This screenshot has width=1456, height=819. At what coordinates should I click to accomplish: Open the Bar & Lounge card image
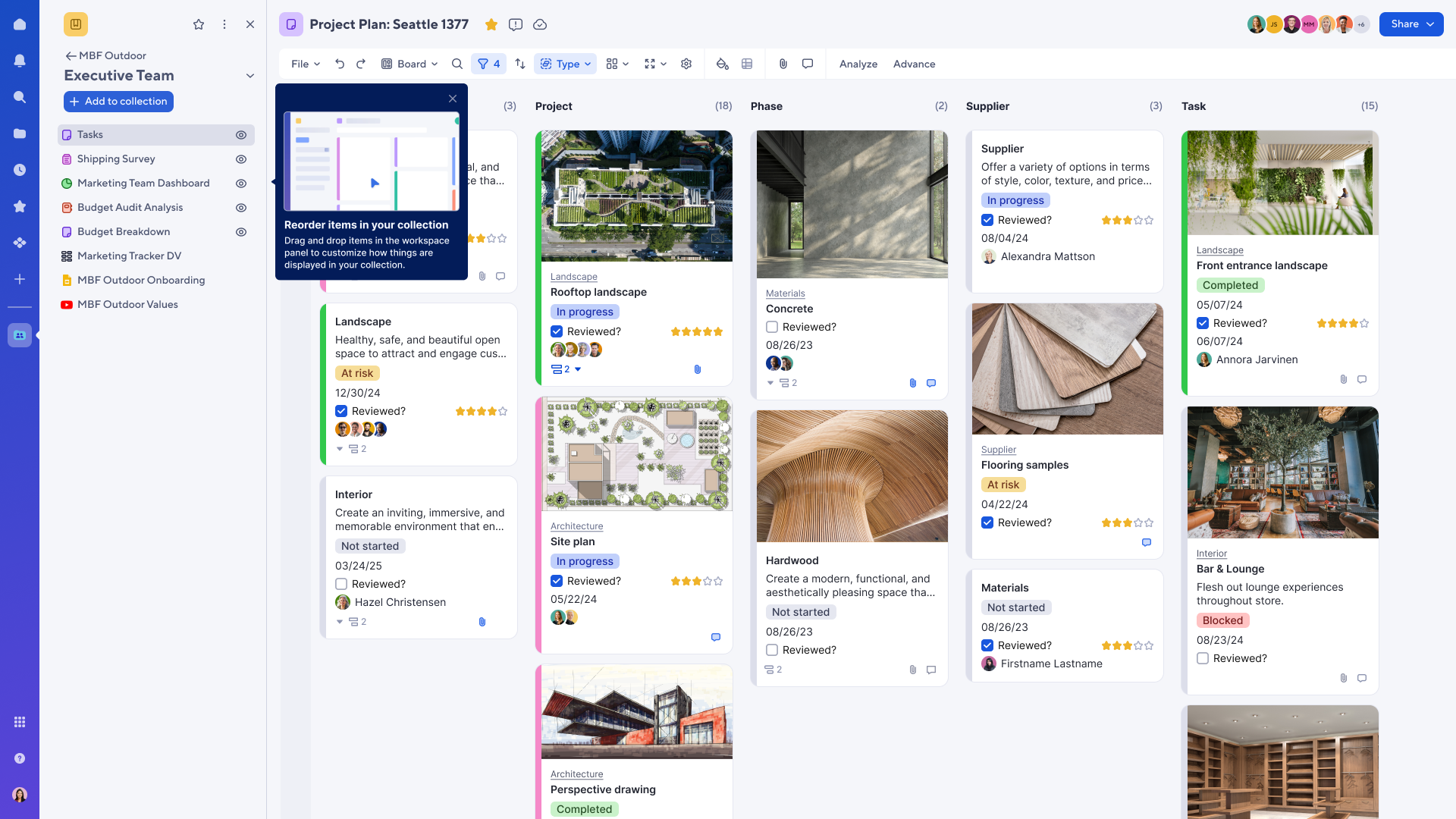[1282, 472]
